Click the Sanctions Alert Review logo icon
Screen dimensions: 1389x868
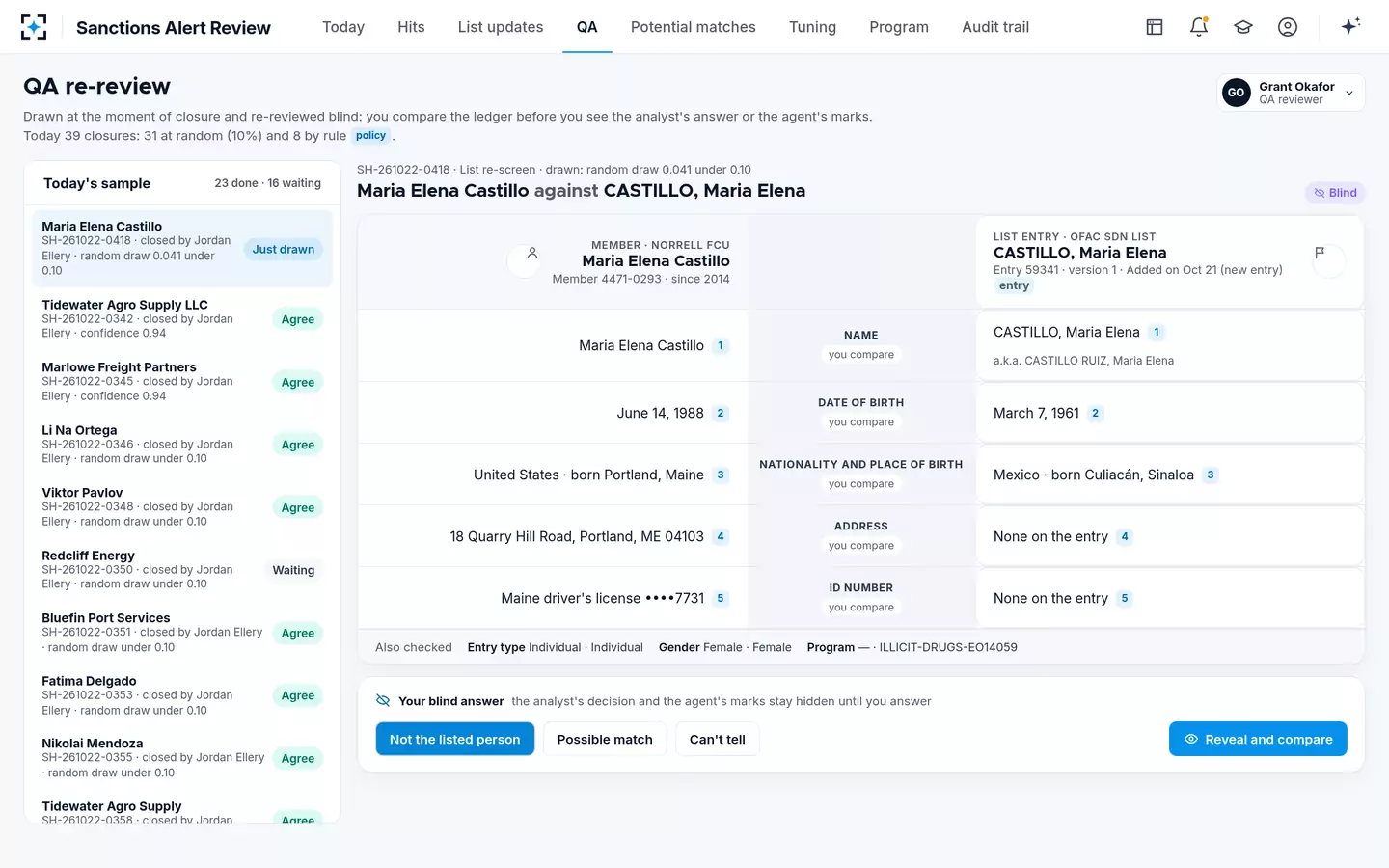click(x=34, y=27)
